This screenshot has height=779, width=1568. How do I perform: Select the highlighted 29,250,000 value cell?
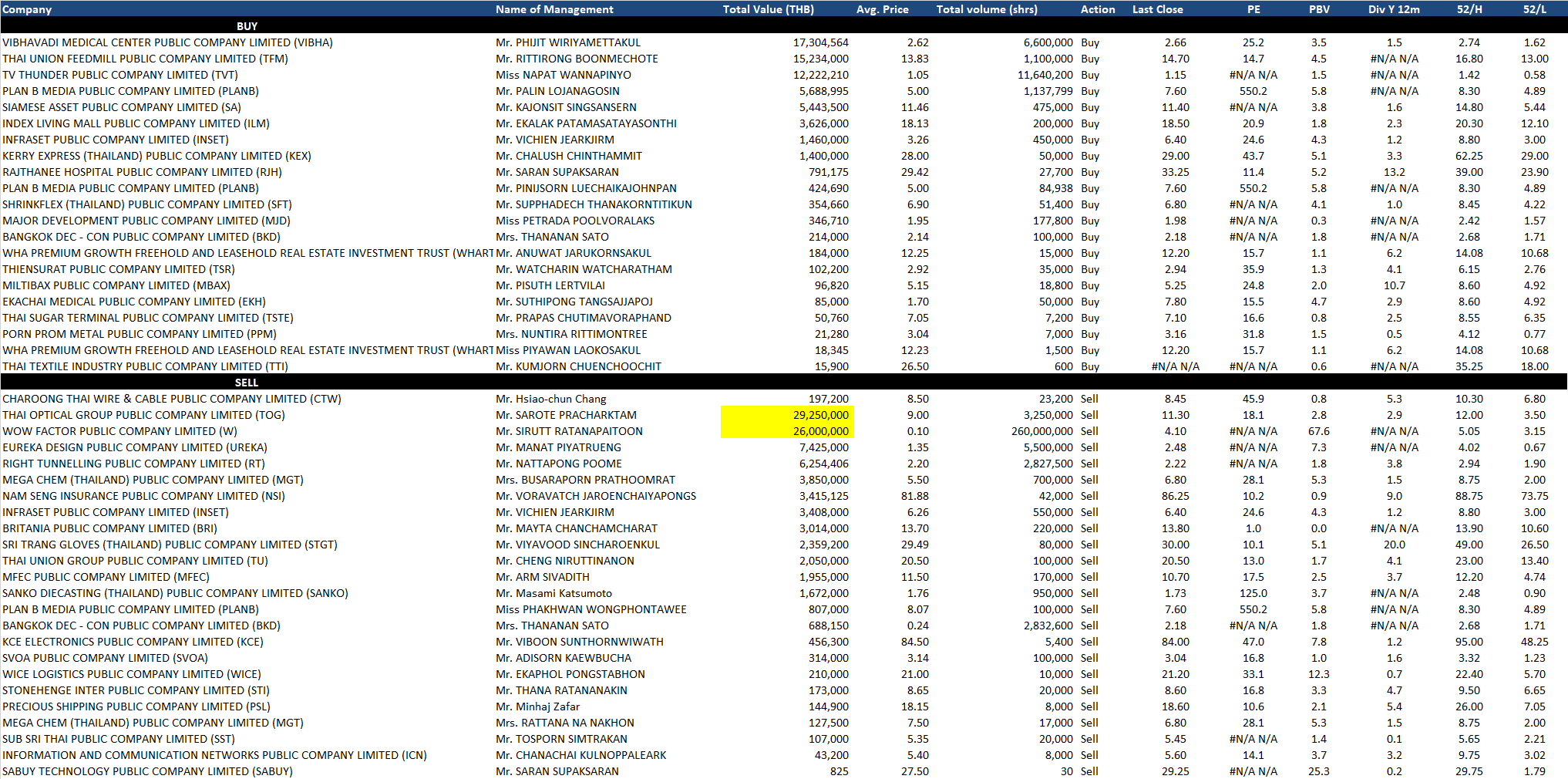(787, 415)
